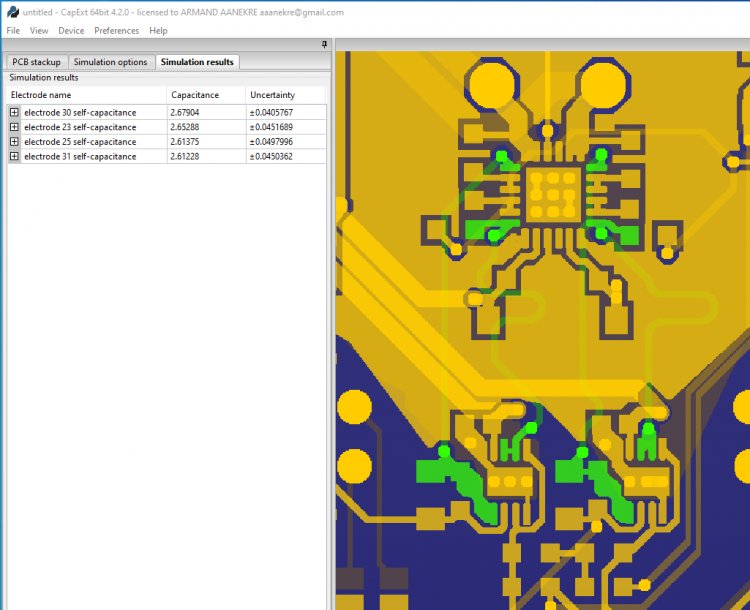The image size is (750, 610).
Task: Open the Help menu
Action: click(x=158, y=31)
